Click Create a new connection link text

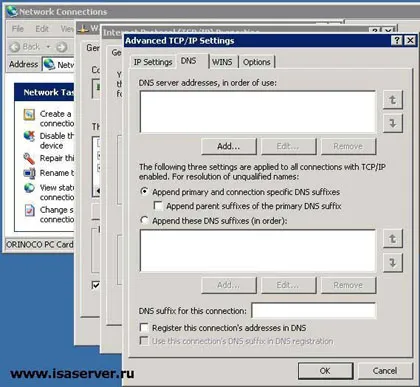[57, 119]
